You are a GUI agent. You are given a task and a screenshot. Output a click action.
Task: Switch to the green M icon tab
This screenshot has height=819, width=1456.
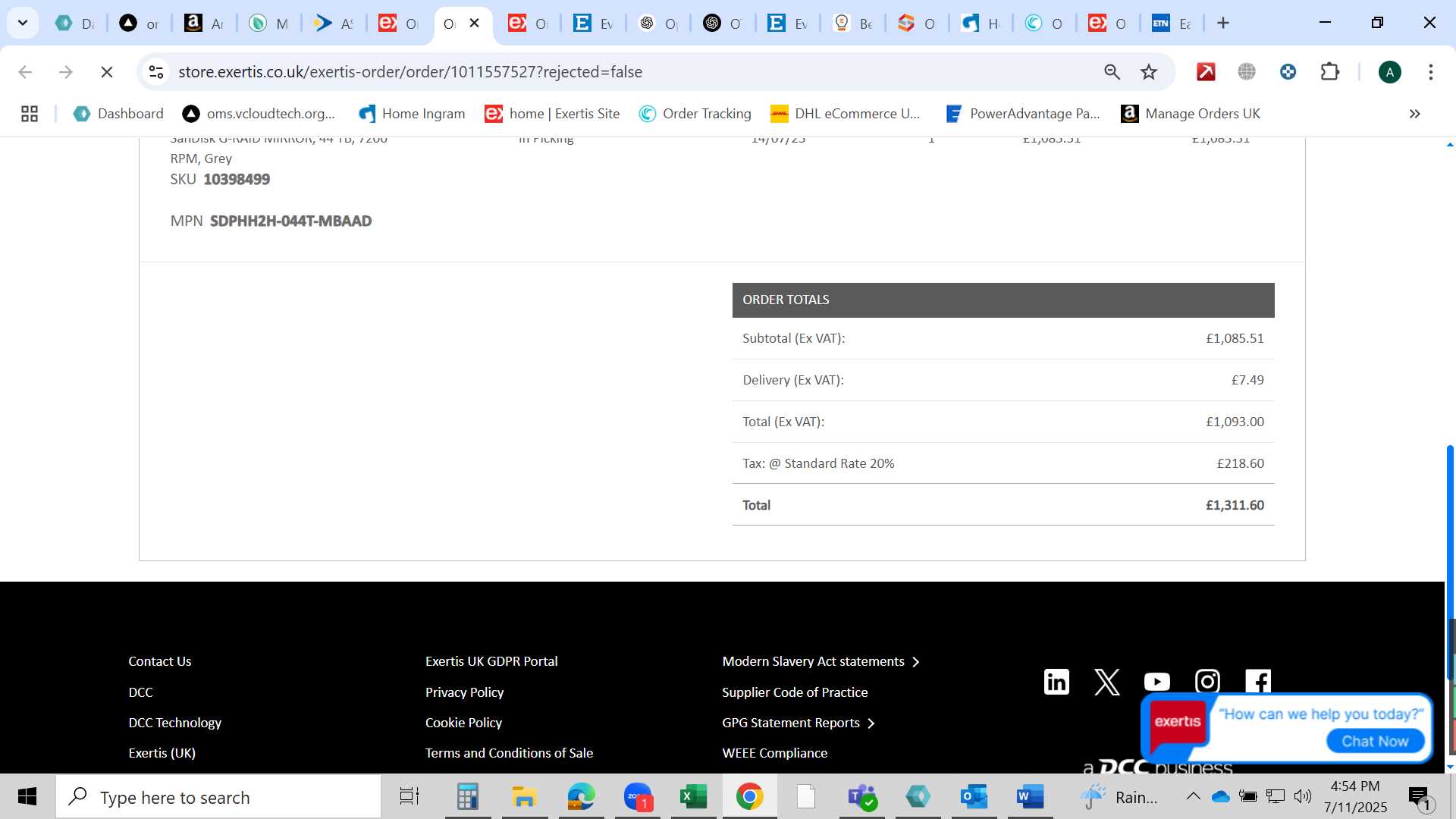[x=268, y=23]
